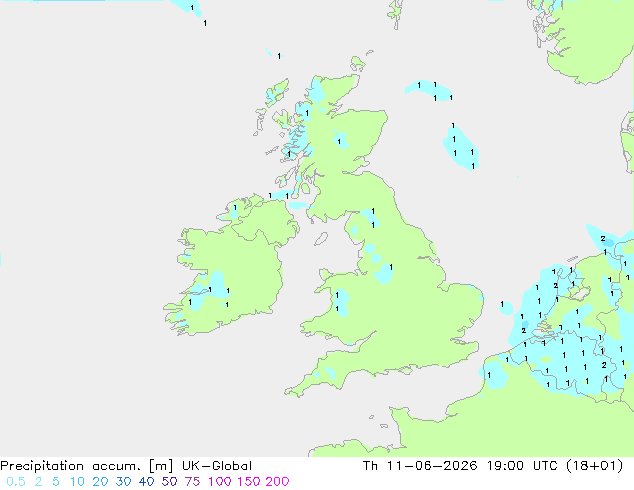
Task: Click the "Precipitation accum." title text
Action: pyautogui.click(x=70, y=466)
